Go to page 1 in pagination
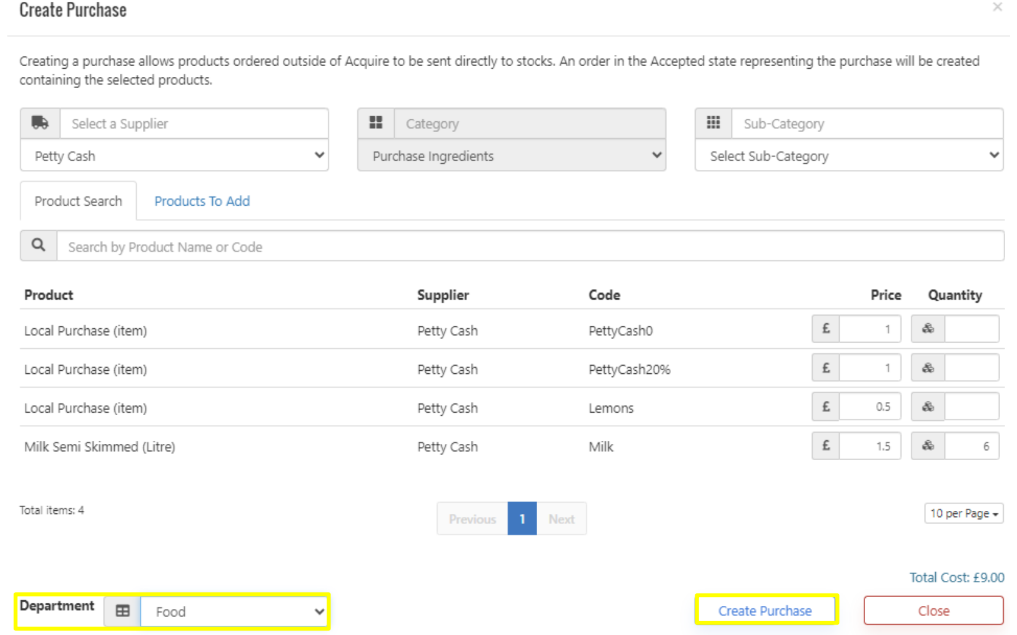The height and width of the screenshot is (635, 1017). click(x=522, y=519)
